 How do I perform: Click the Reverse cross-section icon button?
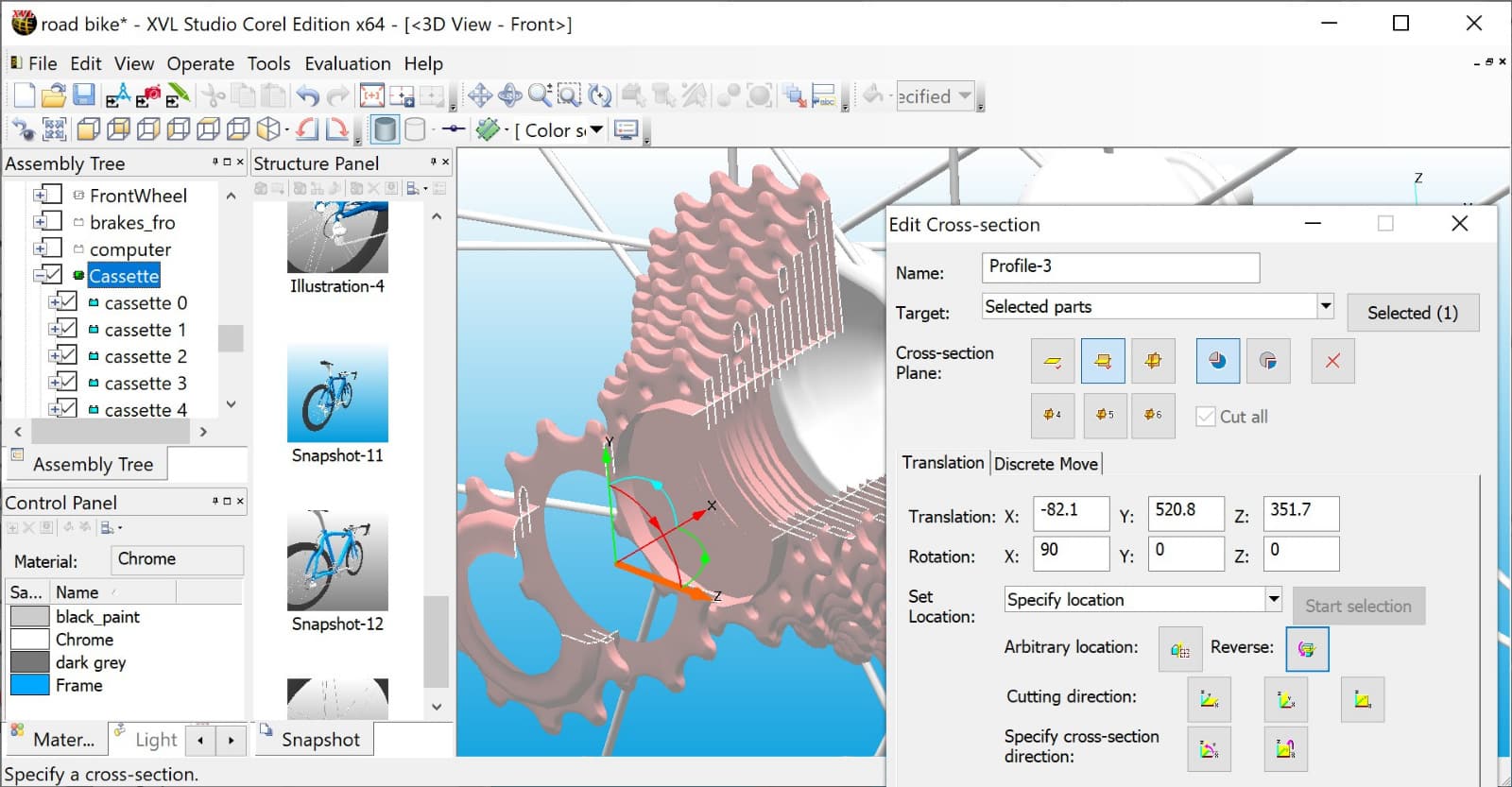[1307, 649]
